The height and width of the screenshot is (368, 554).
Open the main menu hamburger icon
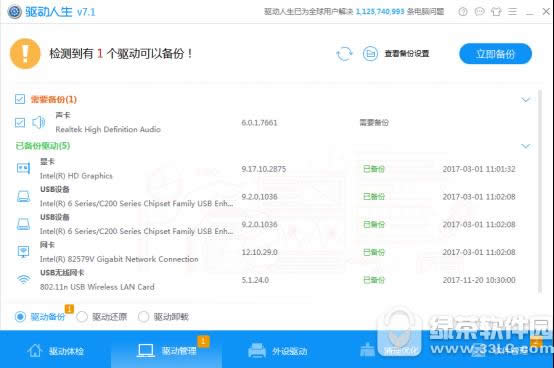[512, 12]
